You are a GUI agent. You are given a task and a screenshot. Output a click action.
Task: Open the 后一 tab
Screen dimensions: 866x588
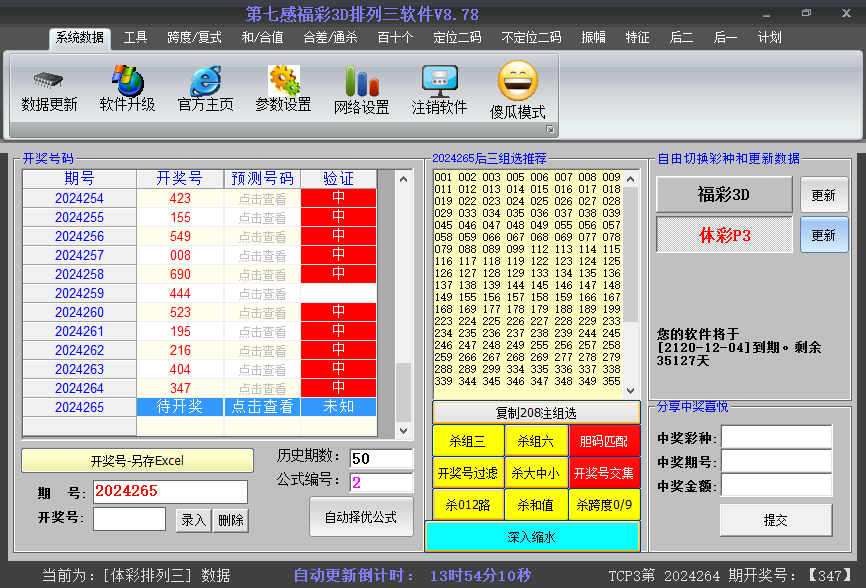point(725,38)
